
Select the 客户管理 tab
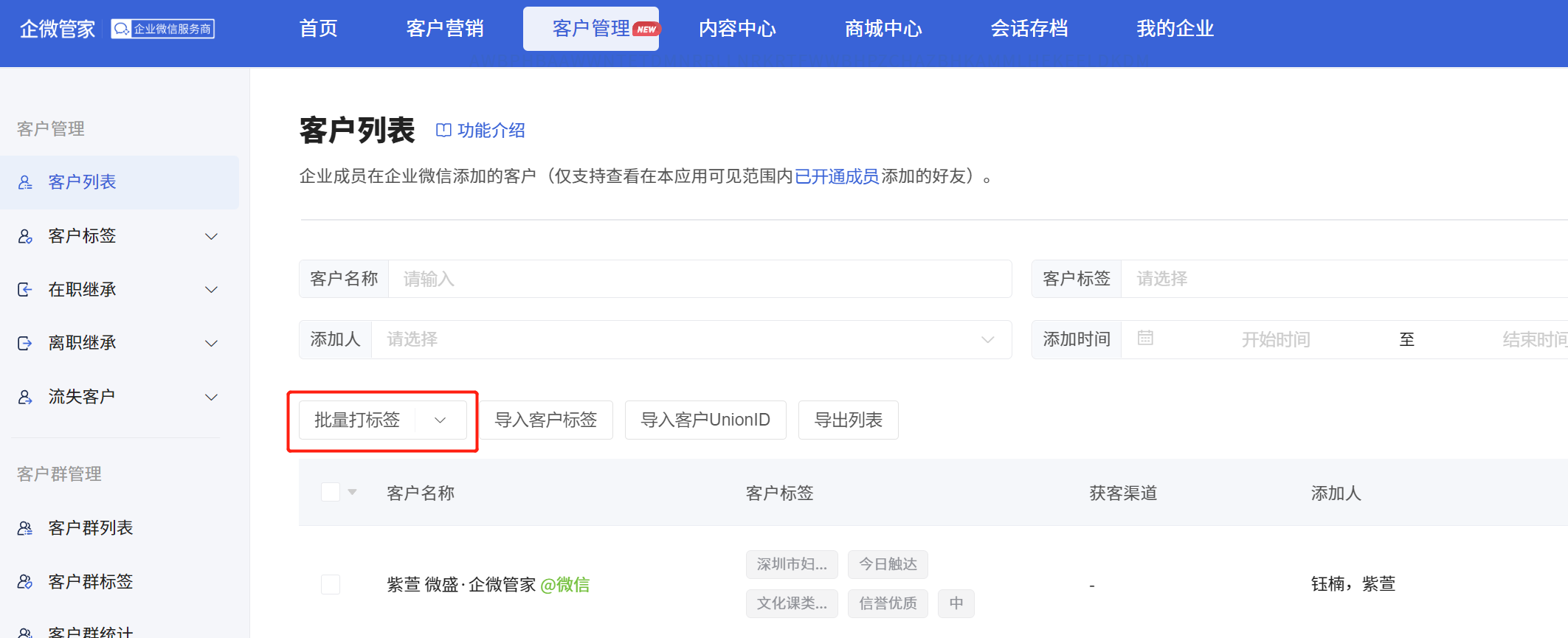point(591,29)
